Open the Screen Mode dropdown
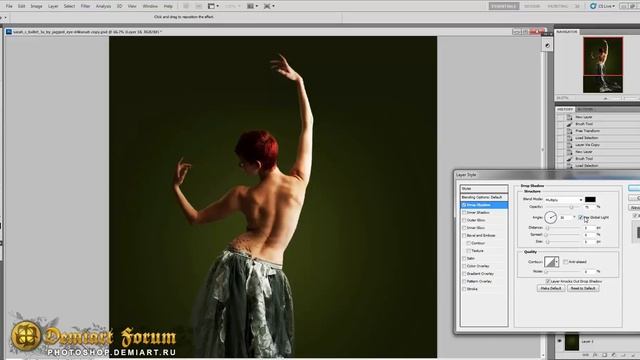This screenshot has width=640, height=360. coord(269,6)
